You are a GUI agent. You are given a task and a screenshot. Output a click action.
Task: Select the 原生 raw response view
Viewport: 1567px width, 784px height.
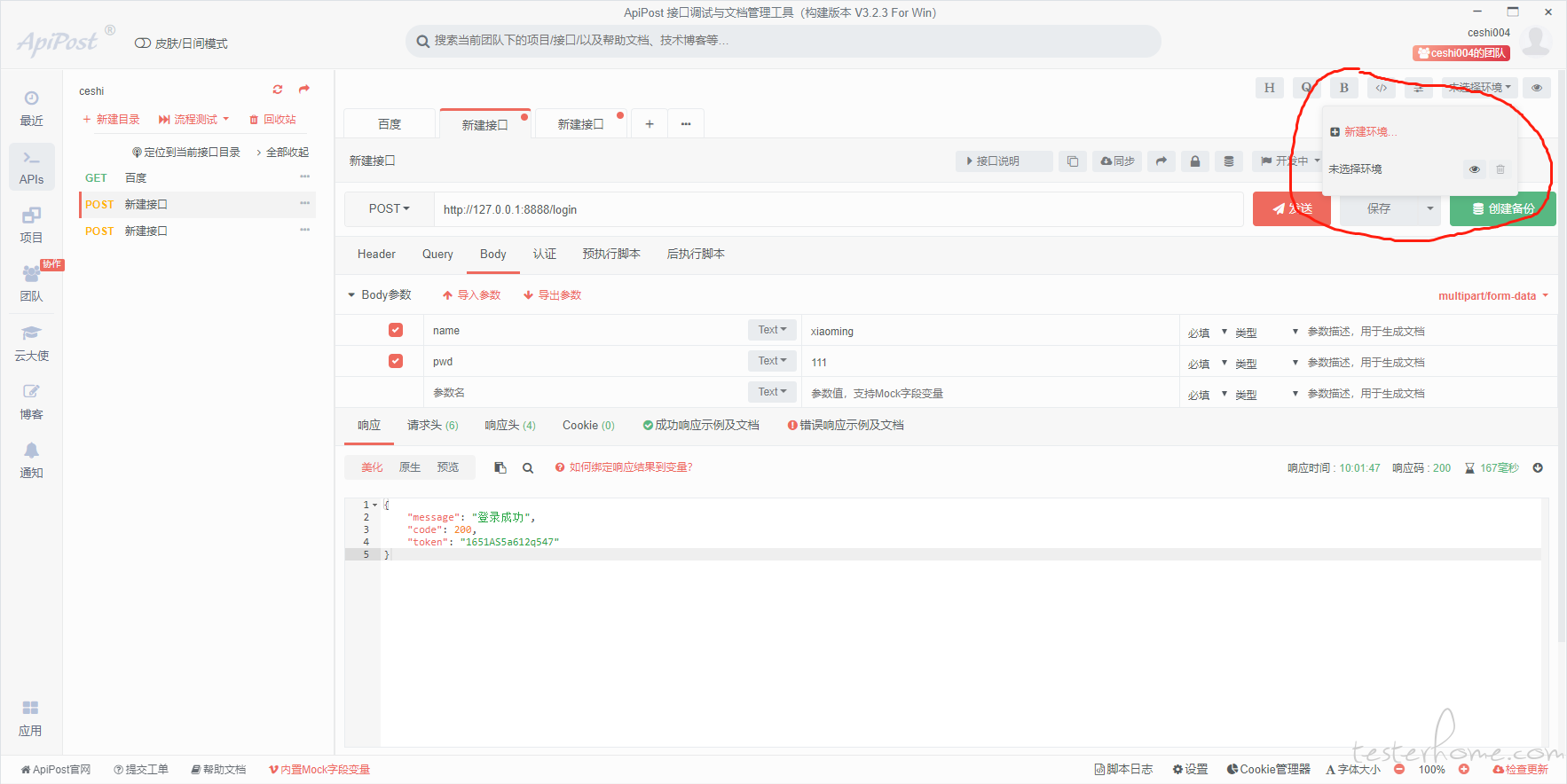(x=410, y=467)
